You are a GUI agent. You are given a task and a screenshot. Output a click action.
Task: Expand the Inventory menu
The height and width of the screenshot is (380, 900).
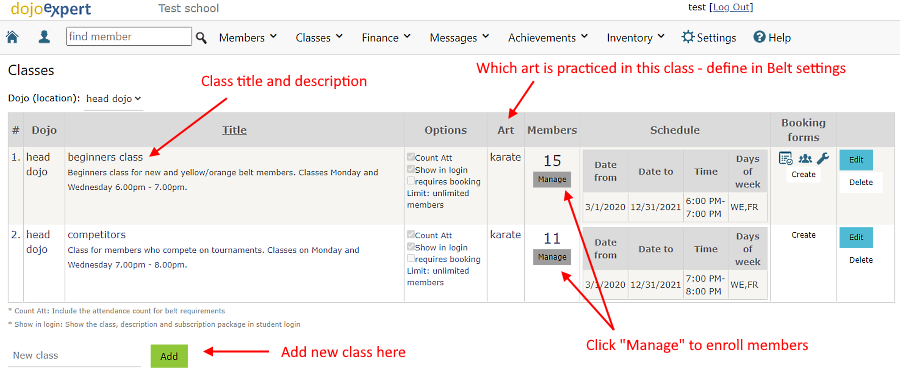(x=635, y=38)
